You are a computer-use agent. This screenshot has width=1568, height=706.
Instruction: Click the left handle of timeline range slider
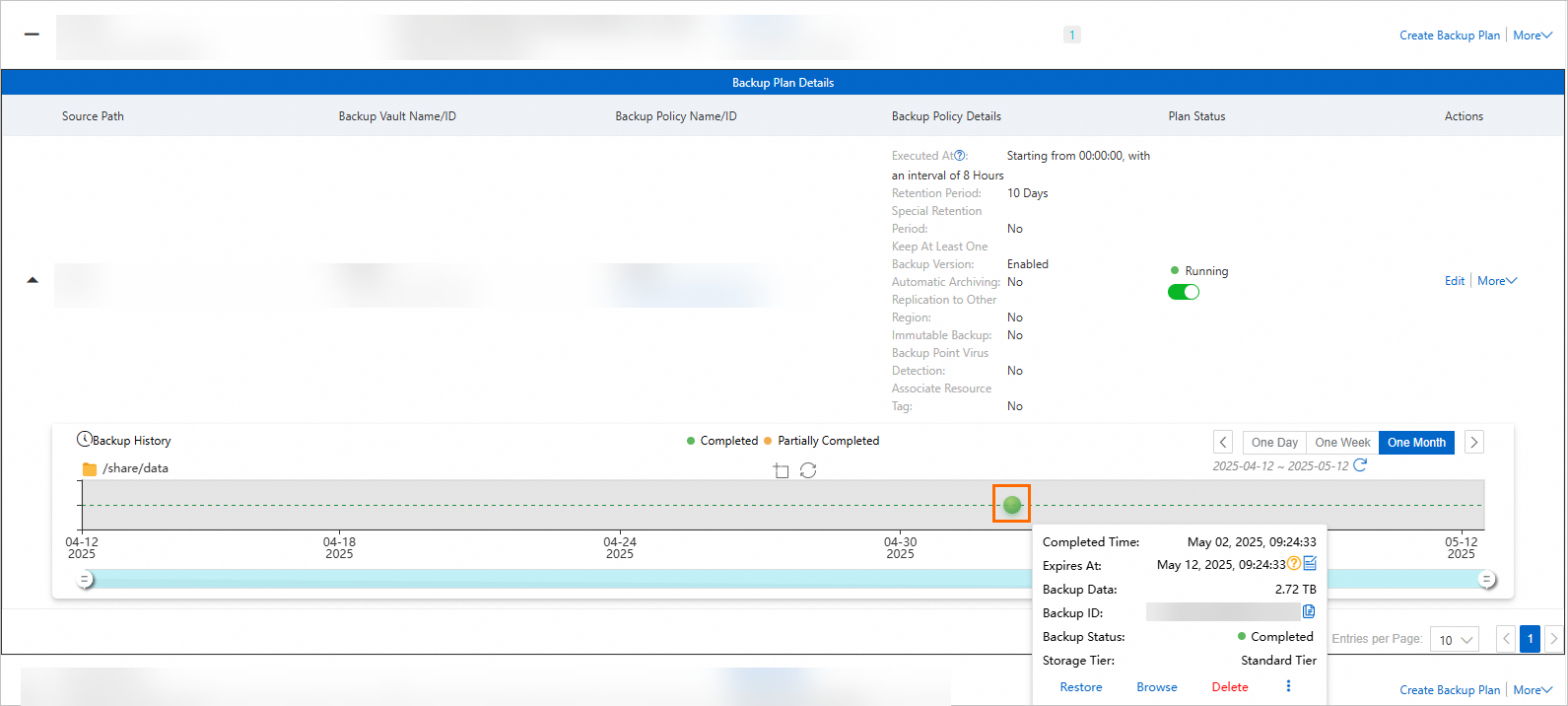pyautogui.click(x=86, y=580)
